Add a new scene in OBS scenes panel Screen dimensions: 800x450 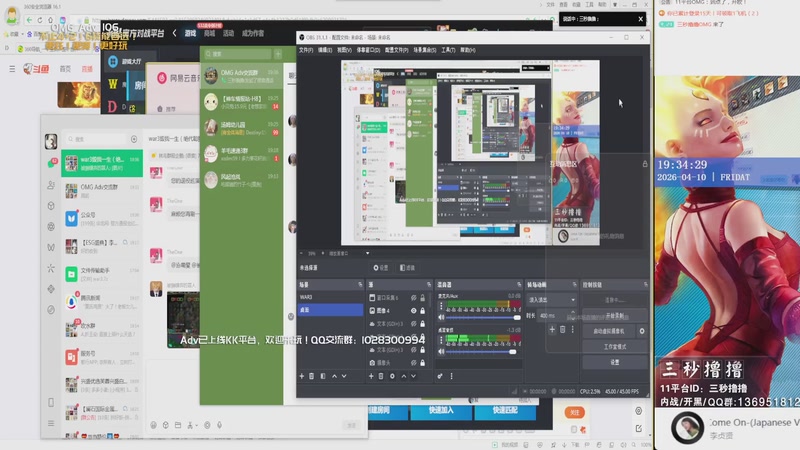302,377
